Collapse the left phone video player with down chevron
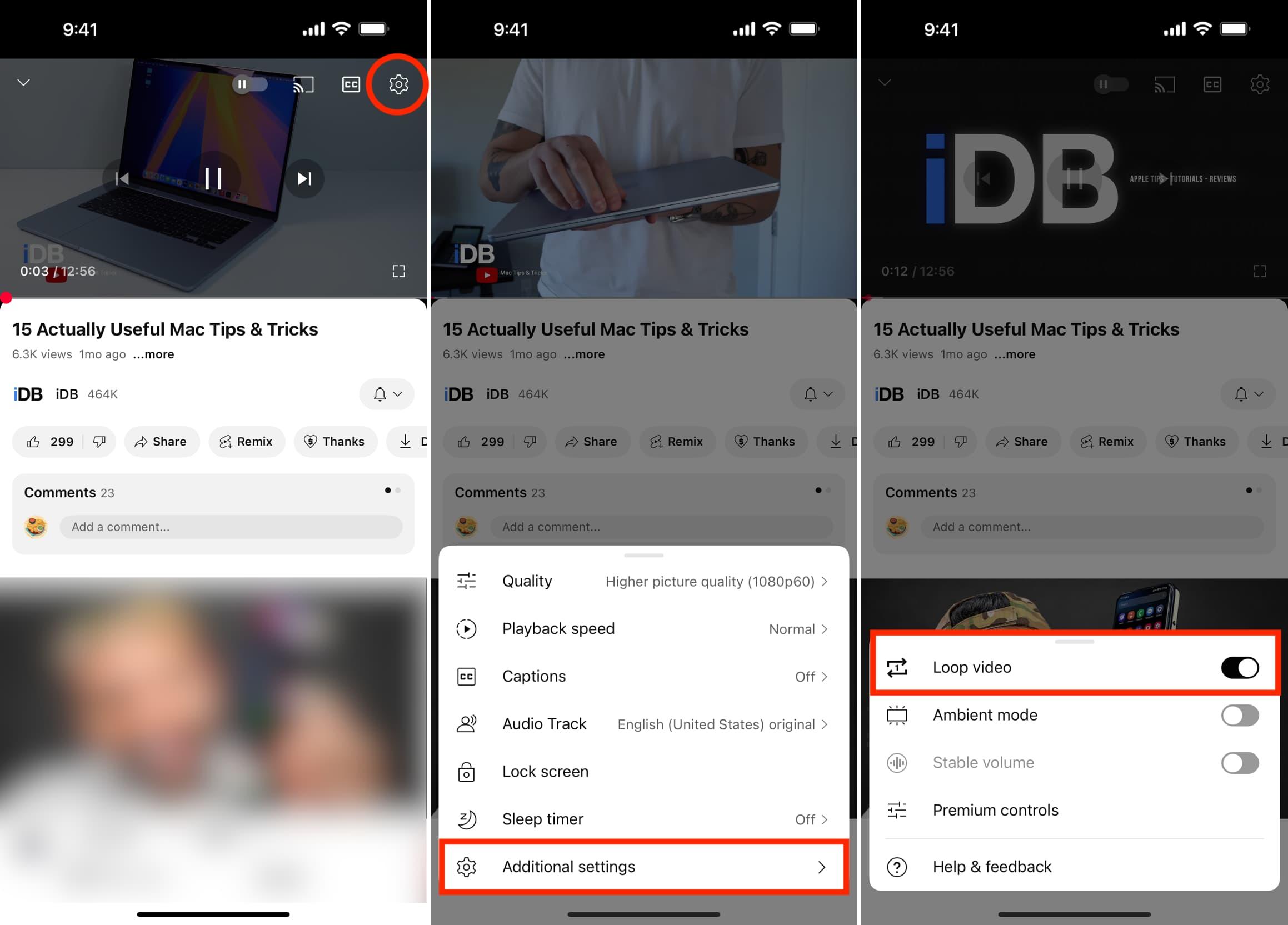 [x=23, y=83]
